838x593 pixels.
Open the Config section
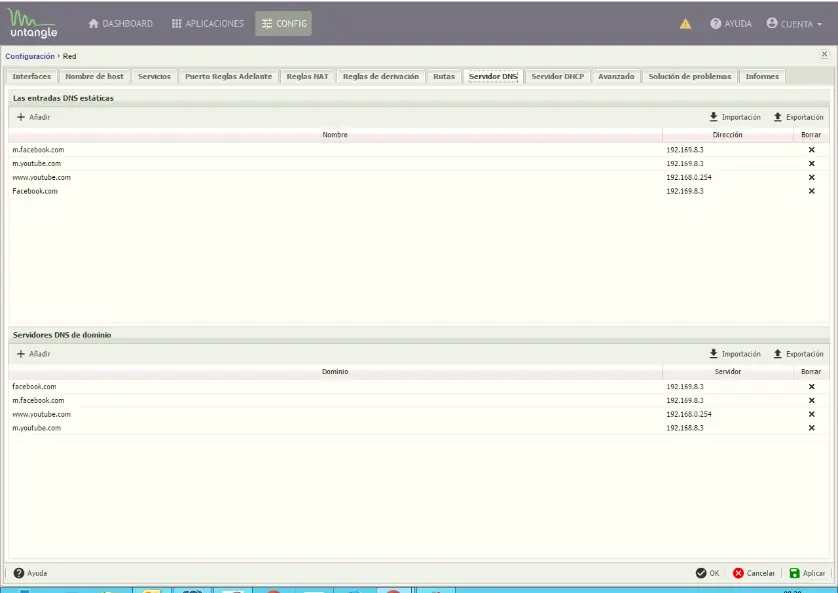283,24
